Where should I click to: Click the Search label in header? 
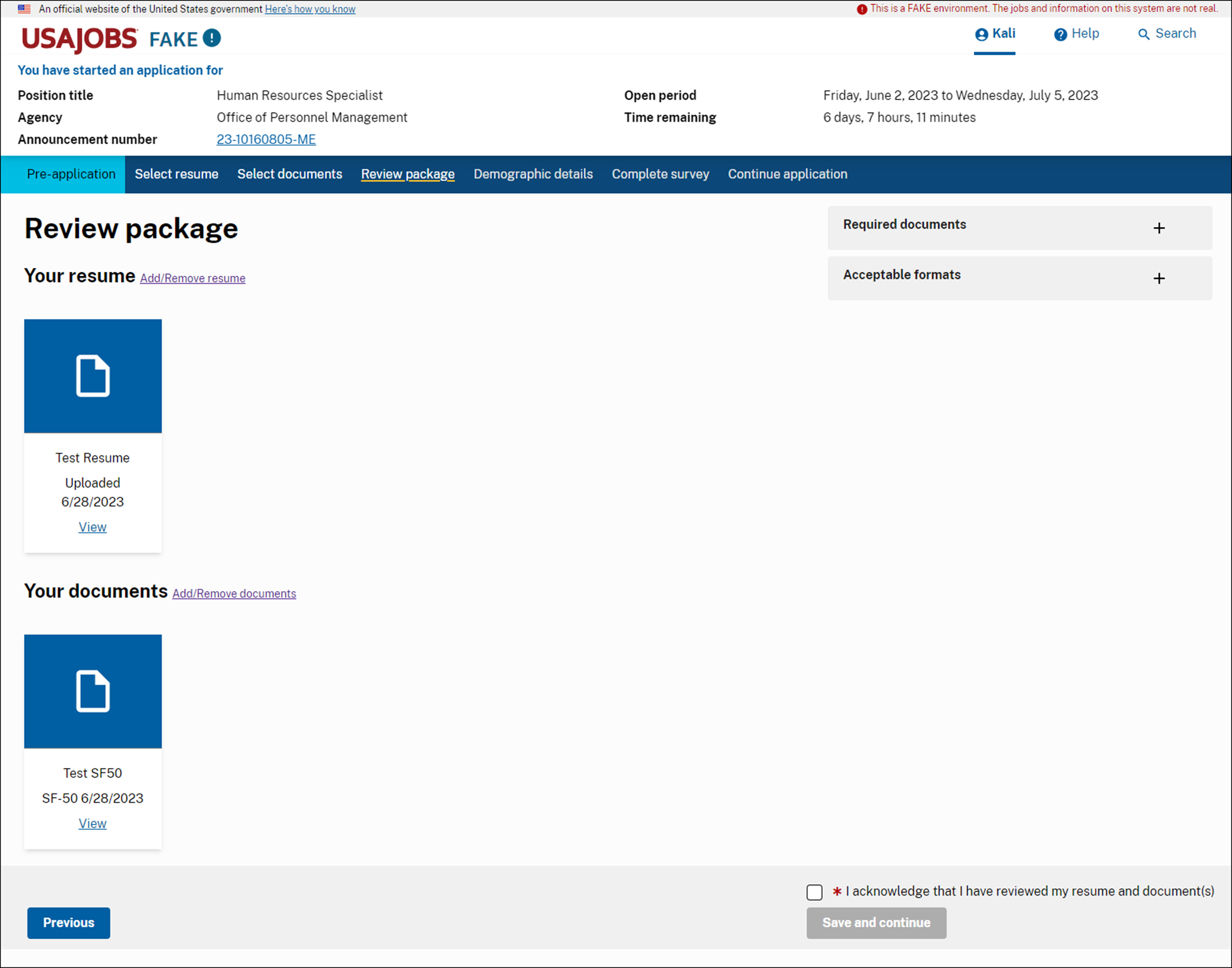click(x=1175, y=33)
